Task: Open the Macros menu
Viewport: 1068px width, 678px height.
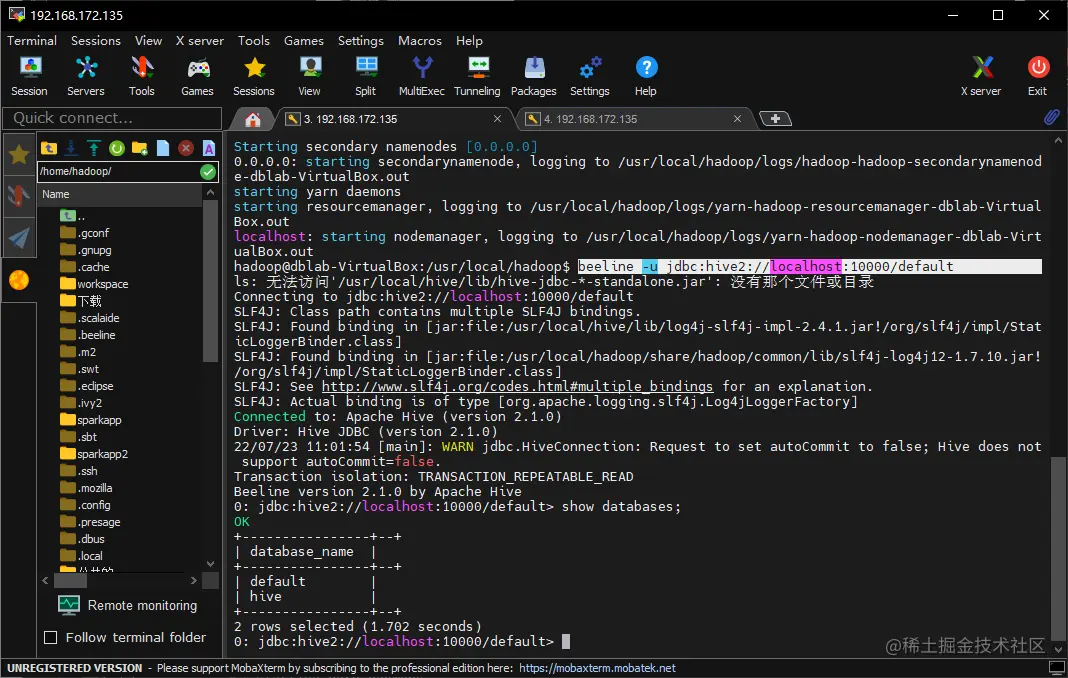Action: [420, 41]
